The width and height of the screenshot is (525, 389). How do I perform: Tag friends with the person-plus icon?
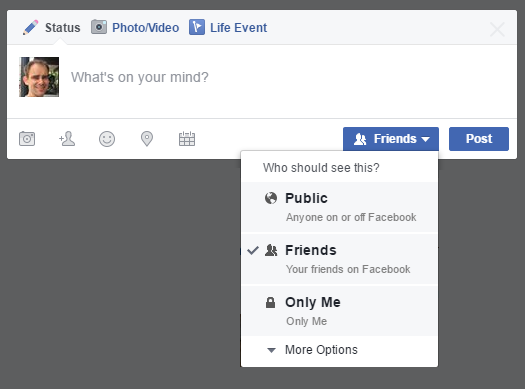pyautogui.click(x=67, y=139)
